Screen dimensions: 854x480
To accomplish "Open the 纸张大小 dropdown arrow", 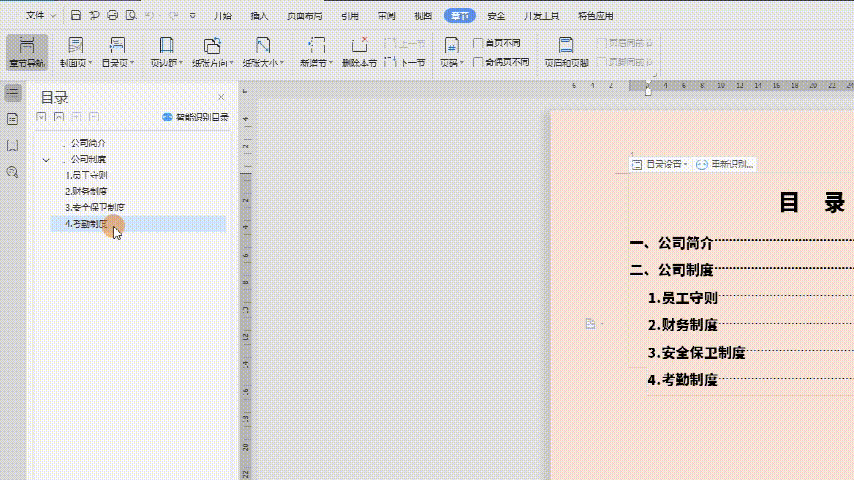I will pyautogui.click(x=282, y=63).
